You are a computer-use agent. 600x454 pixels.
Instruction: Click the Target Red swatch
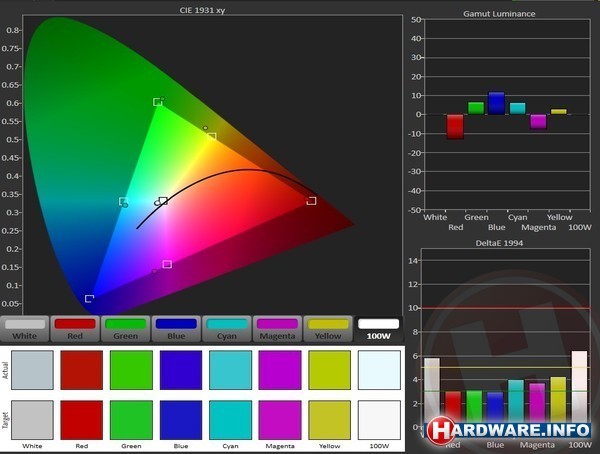click(82, 420)
